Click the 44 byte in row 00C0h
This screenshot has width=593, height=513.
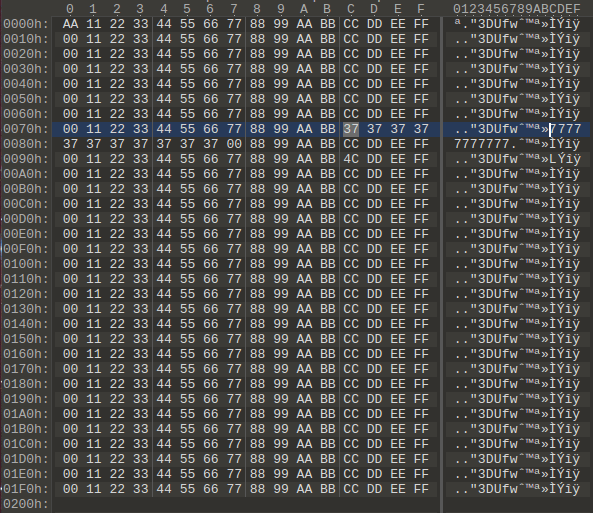click(164, 204)
